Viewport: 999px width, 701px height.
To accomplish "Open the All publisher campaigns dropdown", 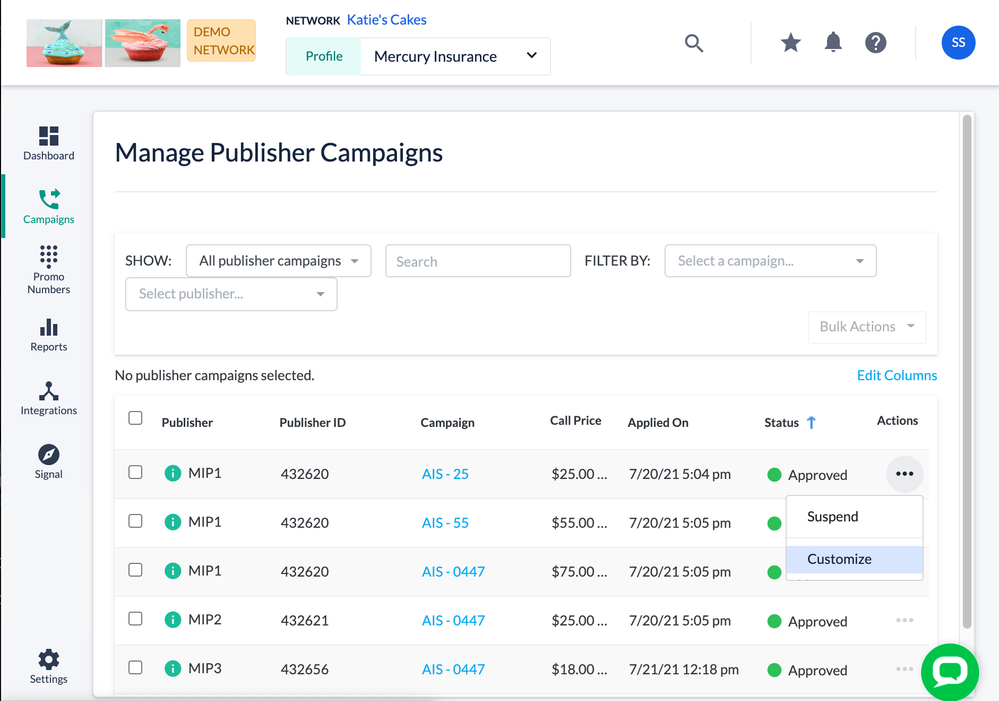I will (278, 261).
